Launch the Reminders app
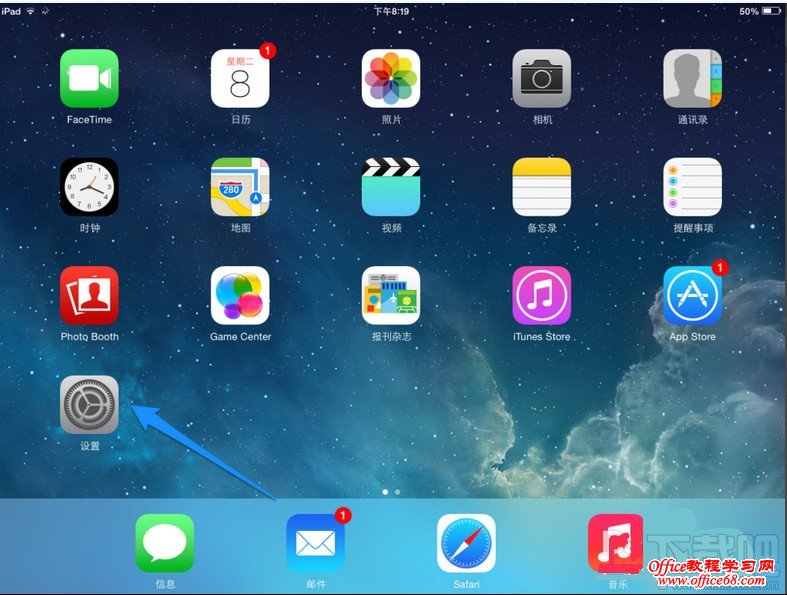 point(692,187)
